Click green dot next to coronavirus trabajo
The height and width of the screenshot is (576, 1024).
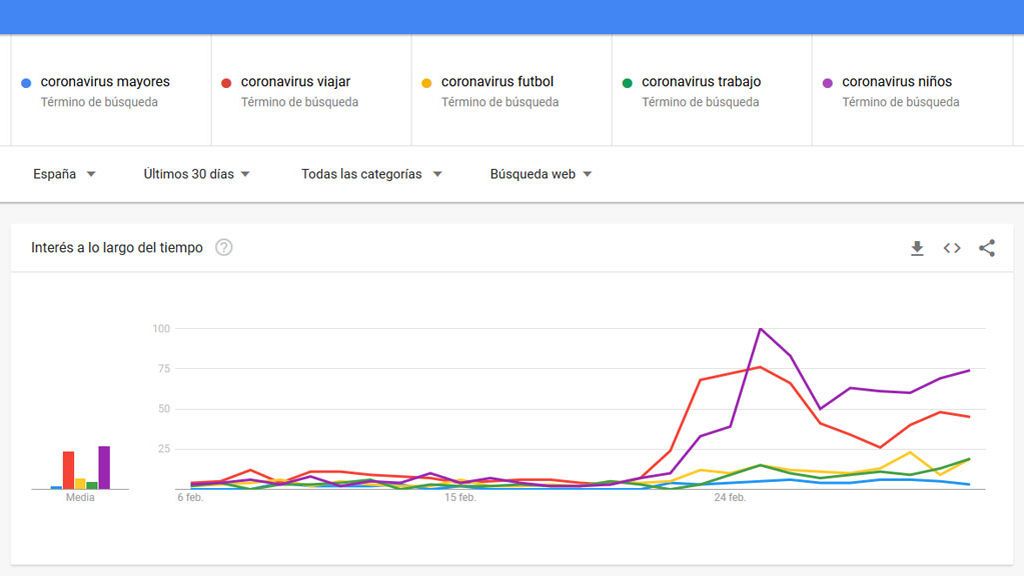pos(627,83)
